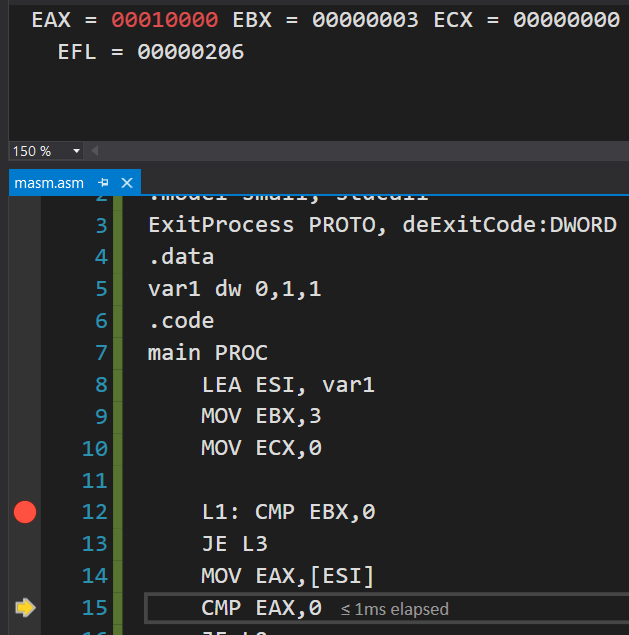
Task: Click the ECX value 00000000
Action: point(566,20)
